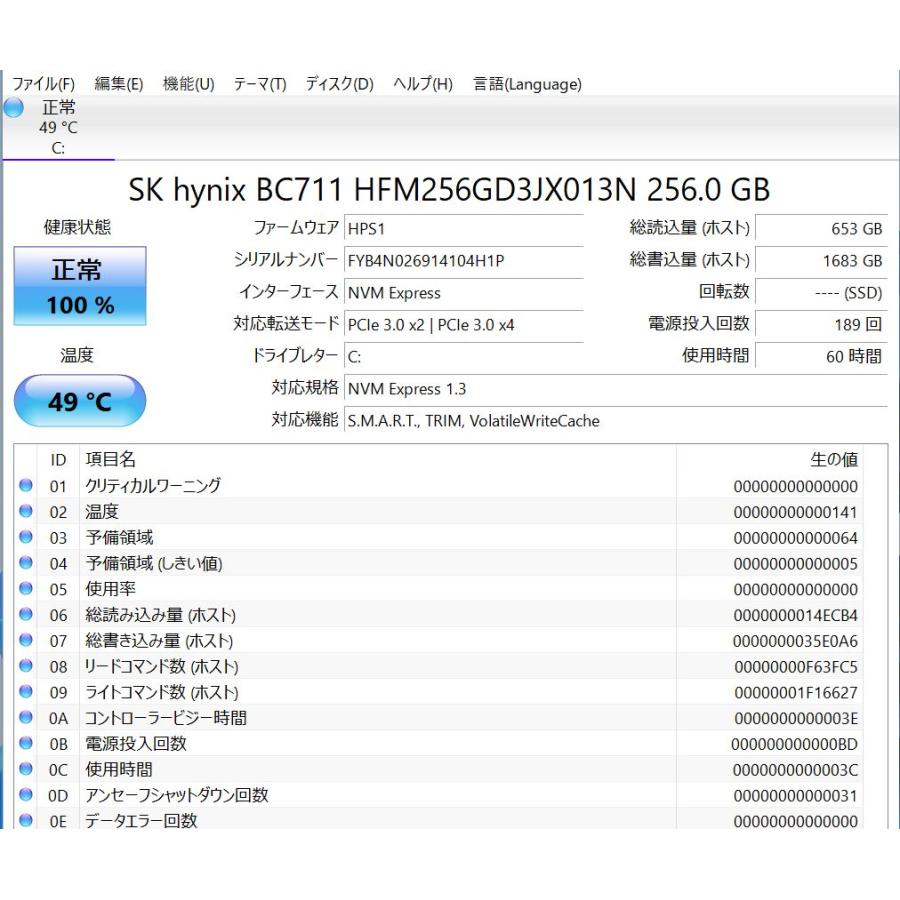Click status dot for row 0E データエラー回数

(26, 820)
